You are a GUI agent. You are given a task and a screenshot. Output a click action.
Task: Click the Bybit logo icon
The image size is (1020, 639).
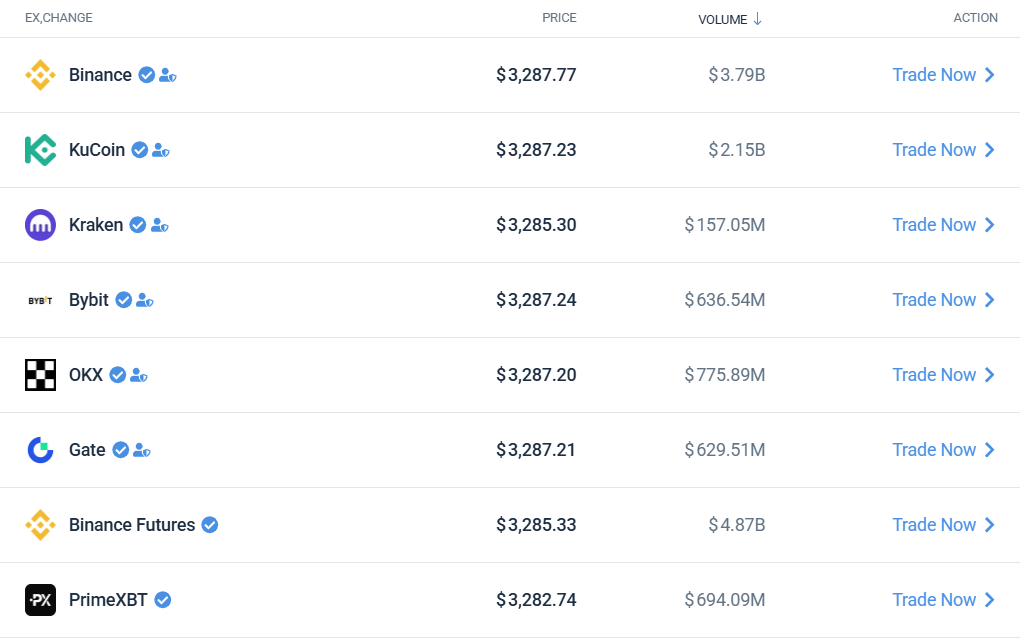(40, 300)
